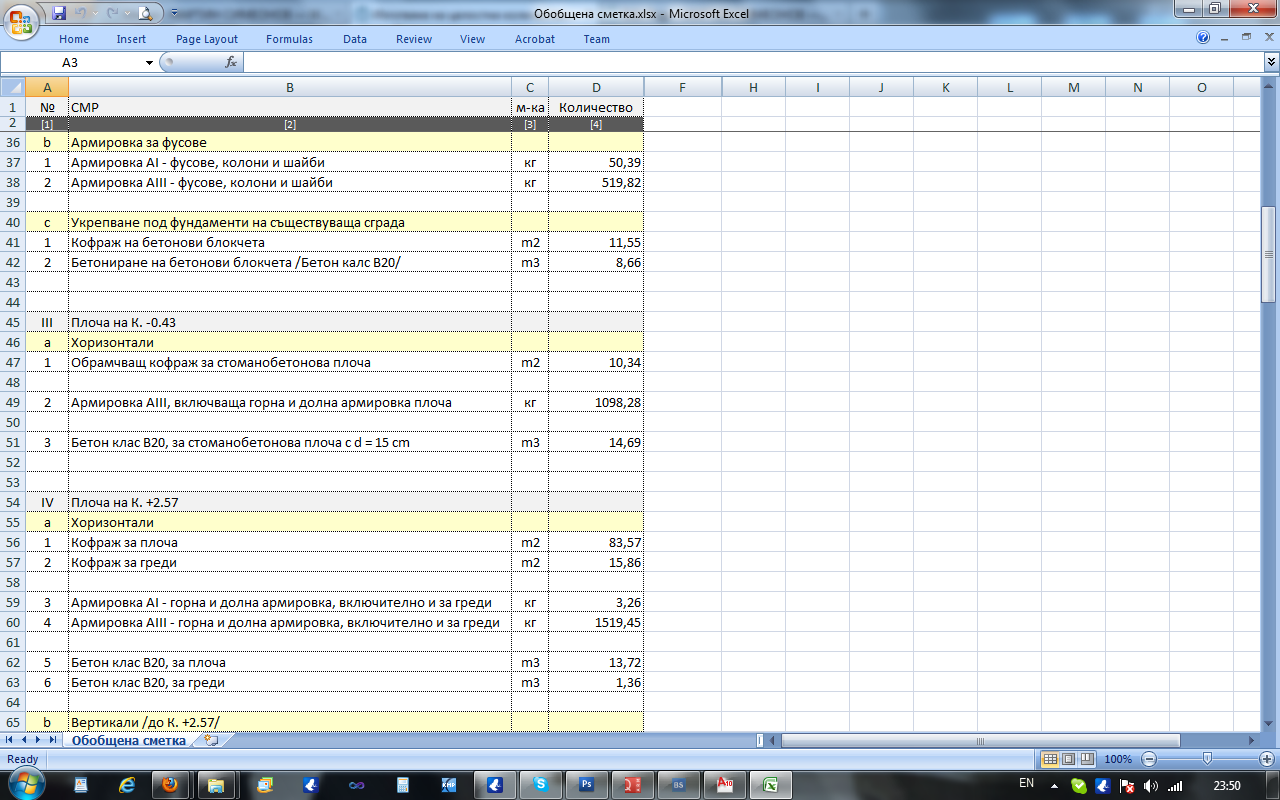The image size is (1280, 800).
Task: Expand the formula bar
Action: (1271, 62)
